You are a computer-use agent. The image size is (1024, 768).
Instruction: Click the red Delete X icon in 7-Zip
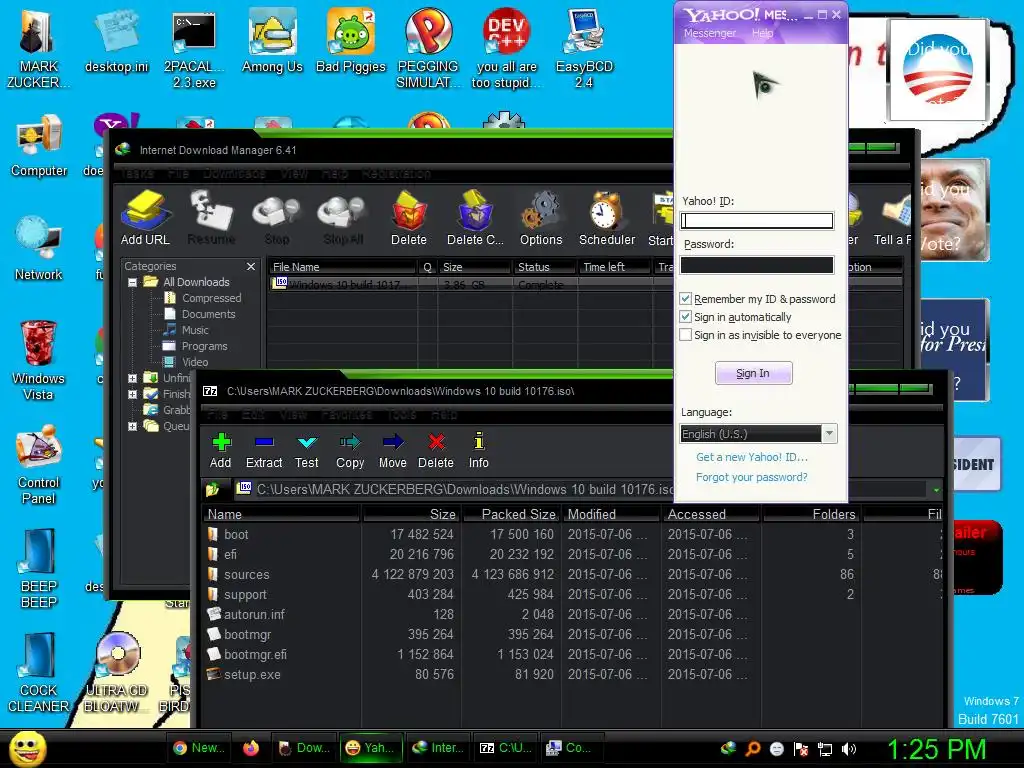point(436,442)
